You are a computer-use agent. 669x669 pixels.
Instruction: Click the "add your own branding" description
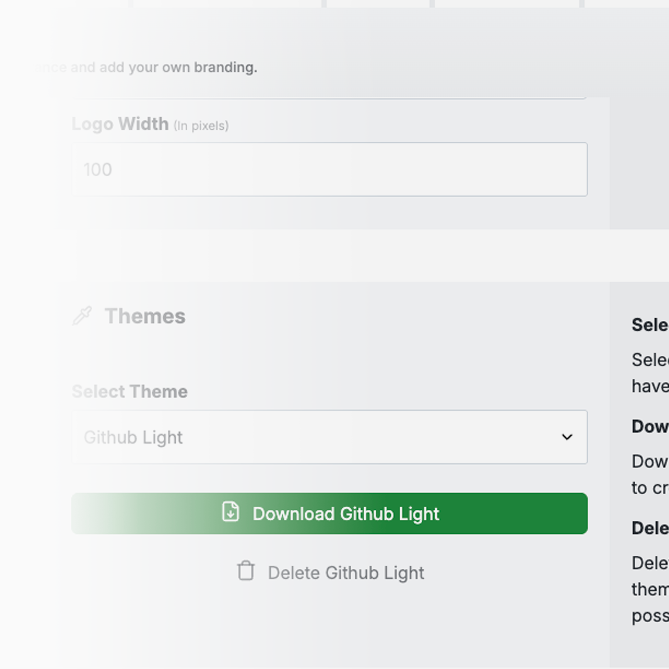(x=160, y=68)
